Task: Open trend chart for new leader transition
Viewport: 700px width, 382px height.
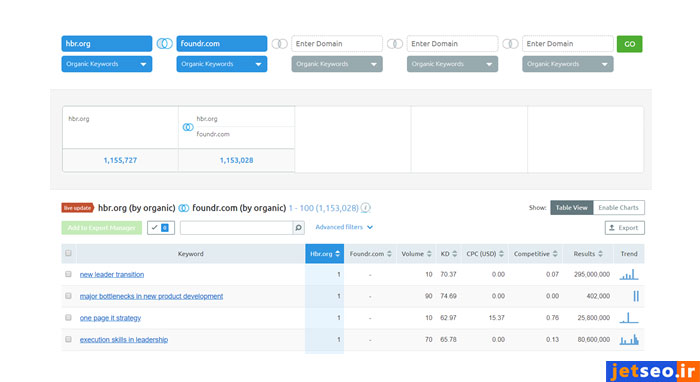Action: [x=629, y=274]
